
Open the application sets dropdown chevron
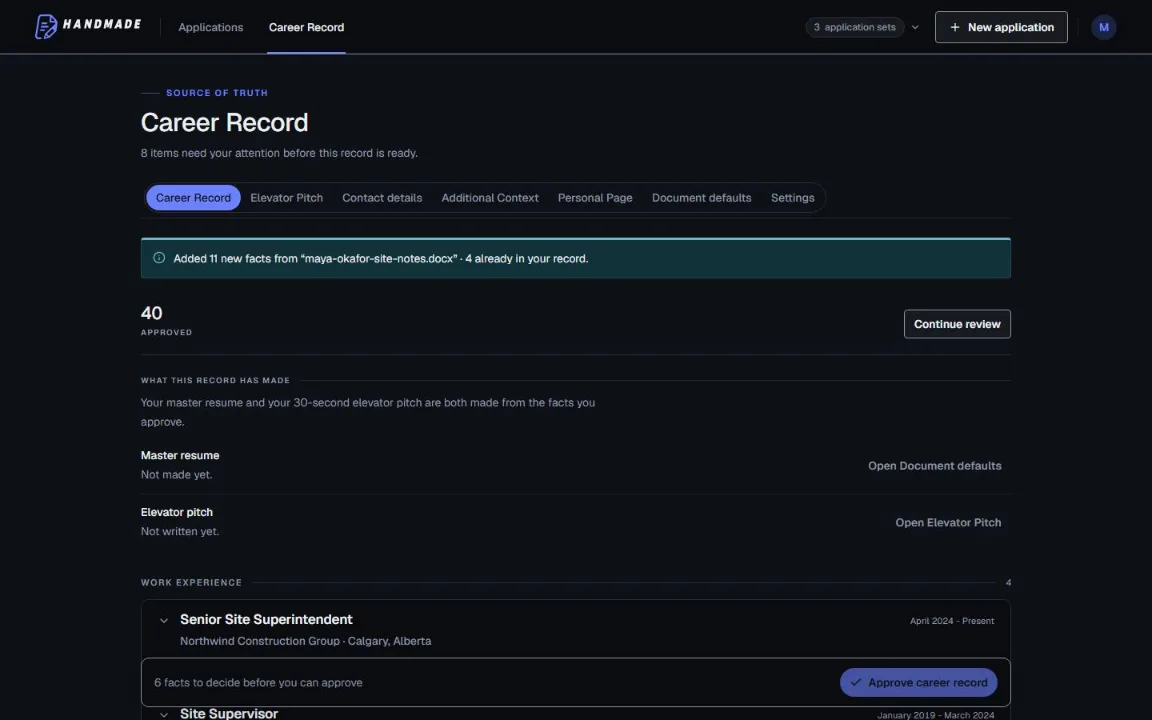915,27
